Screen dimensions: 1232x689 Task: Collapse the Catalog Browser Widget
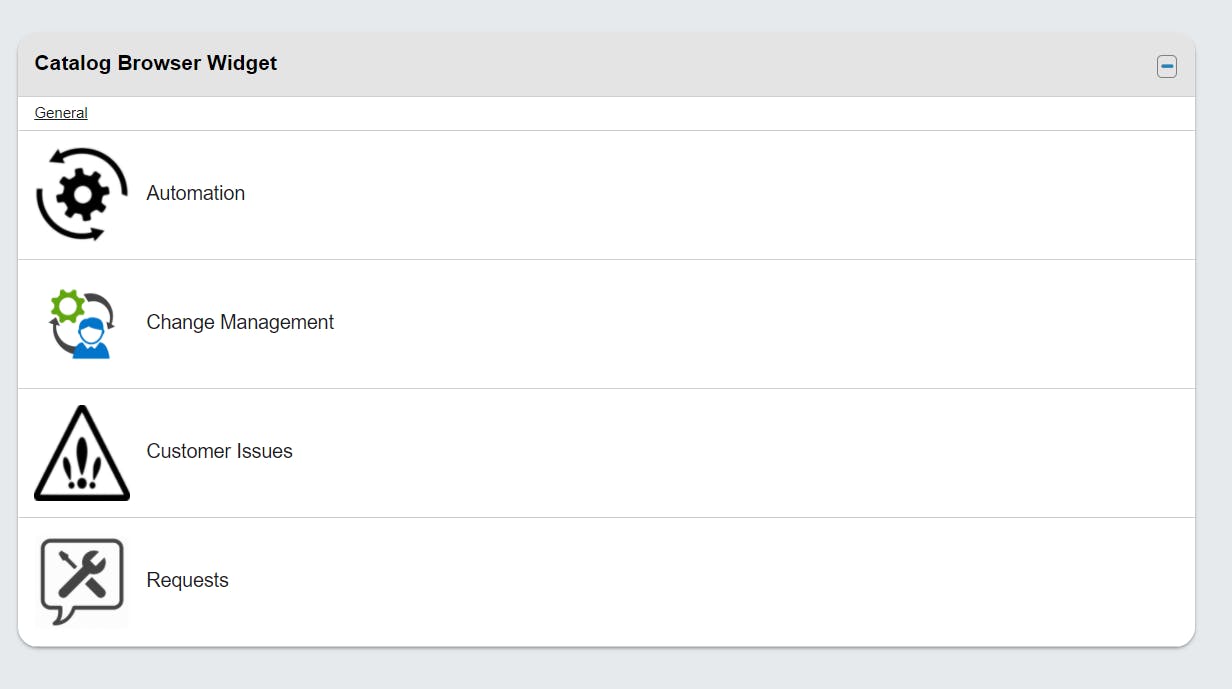click(1166, 66)
